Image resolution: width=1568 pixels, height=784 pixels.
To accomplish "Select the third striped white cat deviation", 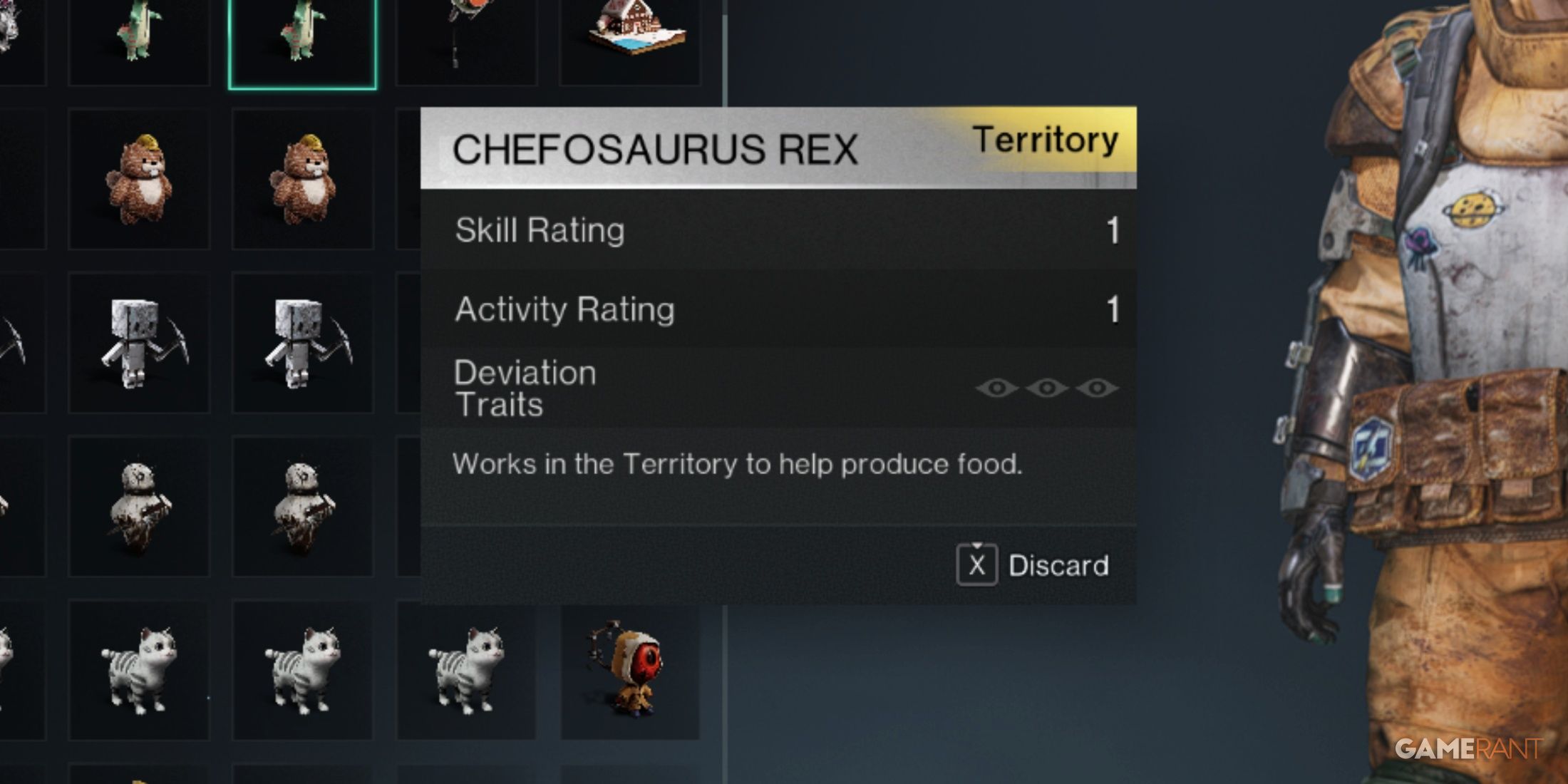I will point(466,670).
